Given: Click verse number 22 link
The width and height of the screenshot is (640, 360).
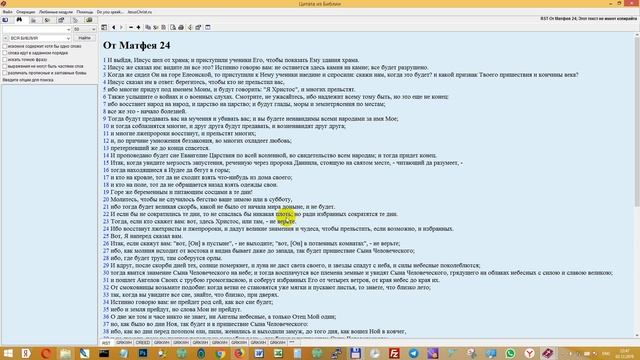Looking at the screenshot, I should pos(106,214).
